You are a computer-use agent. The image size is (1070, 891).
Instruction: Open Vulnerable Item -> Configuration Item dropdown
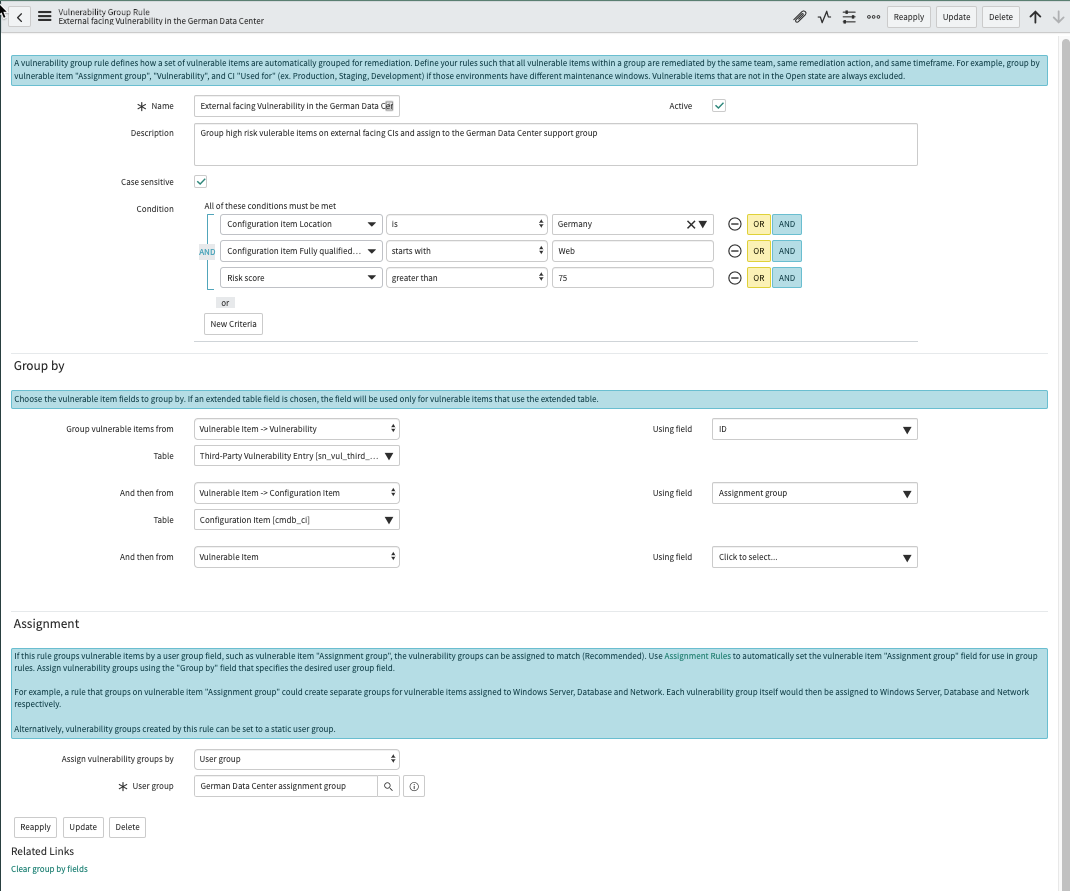pos(297,493)
